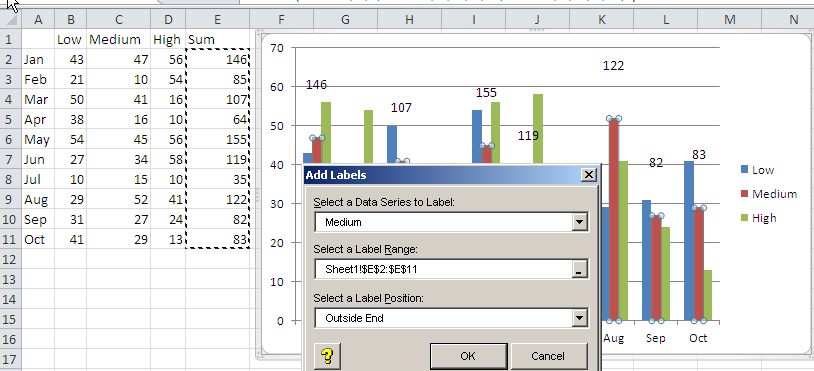814x371 pixels.
Task: Click the Aug axis label in chart
Action: coord(614,338)
